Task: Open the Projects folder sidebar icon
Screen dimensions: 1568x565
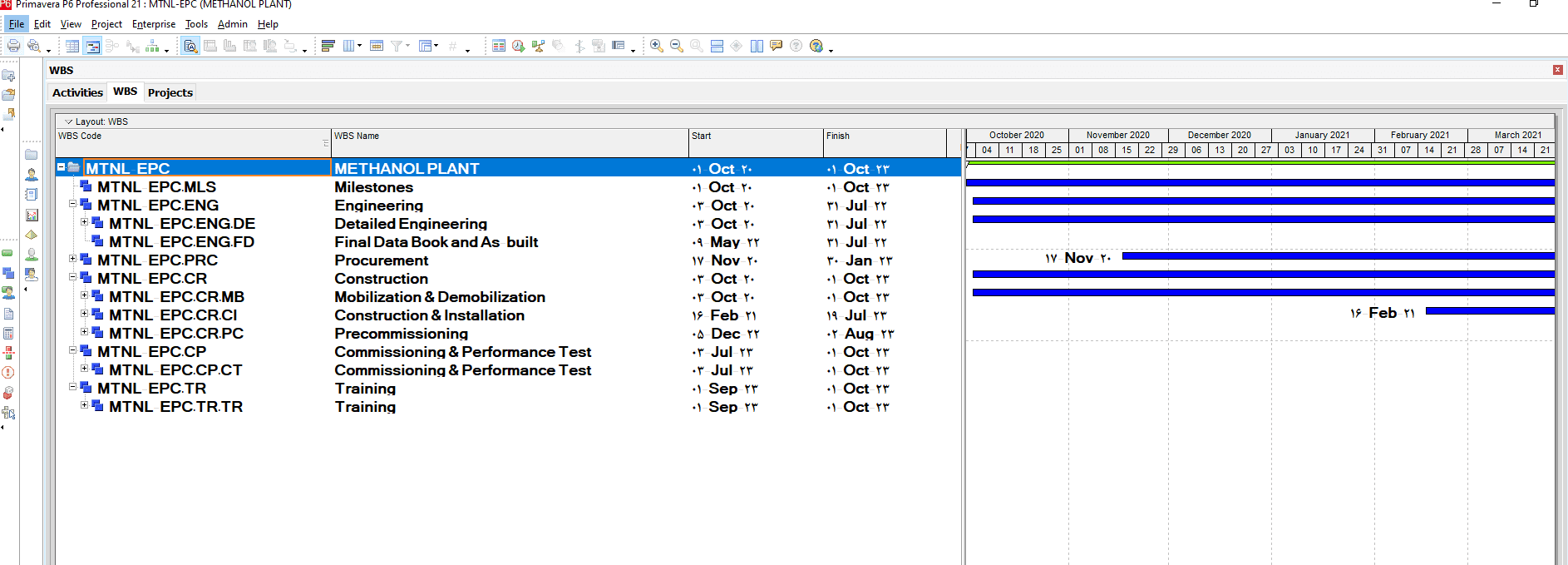Action: click(31, 155)
